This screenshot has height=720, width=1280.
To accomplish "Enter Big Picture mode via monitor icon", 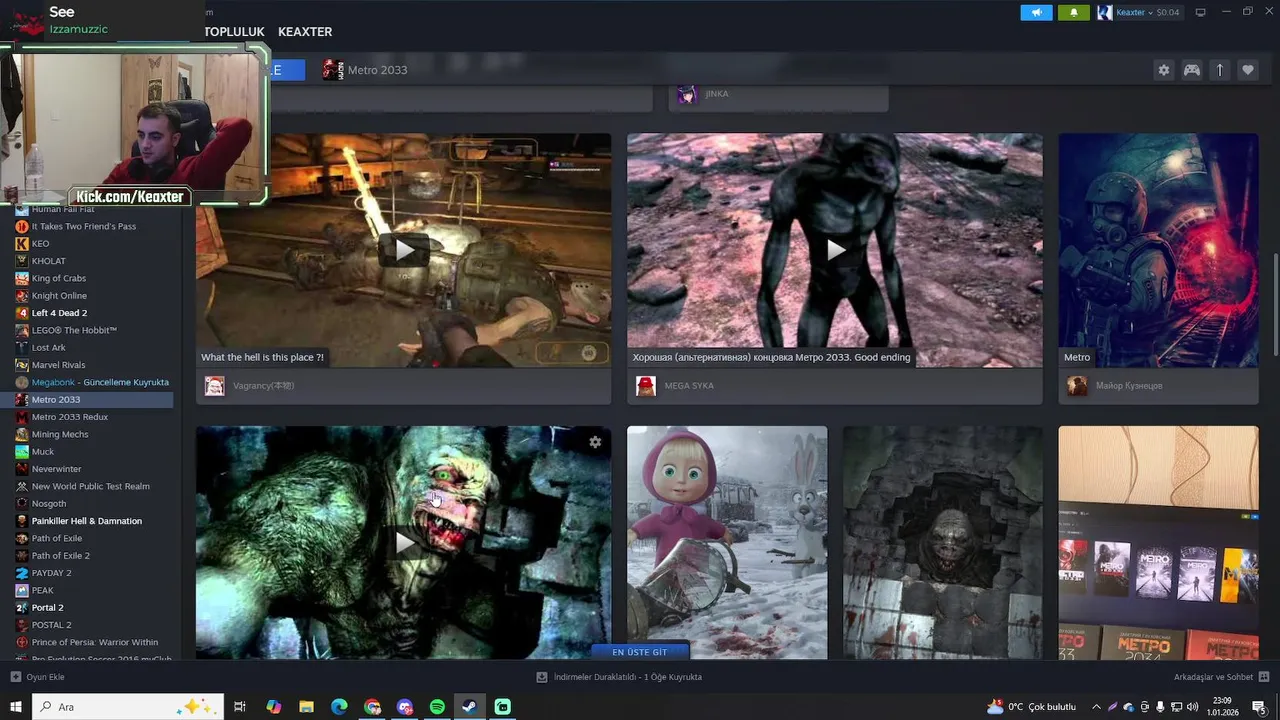I will point(1201,12).
